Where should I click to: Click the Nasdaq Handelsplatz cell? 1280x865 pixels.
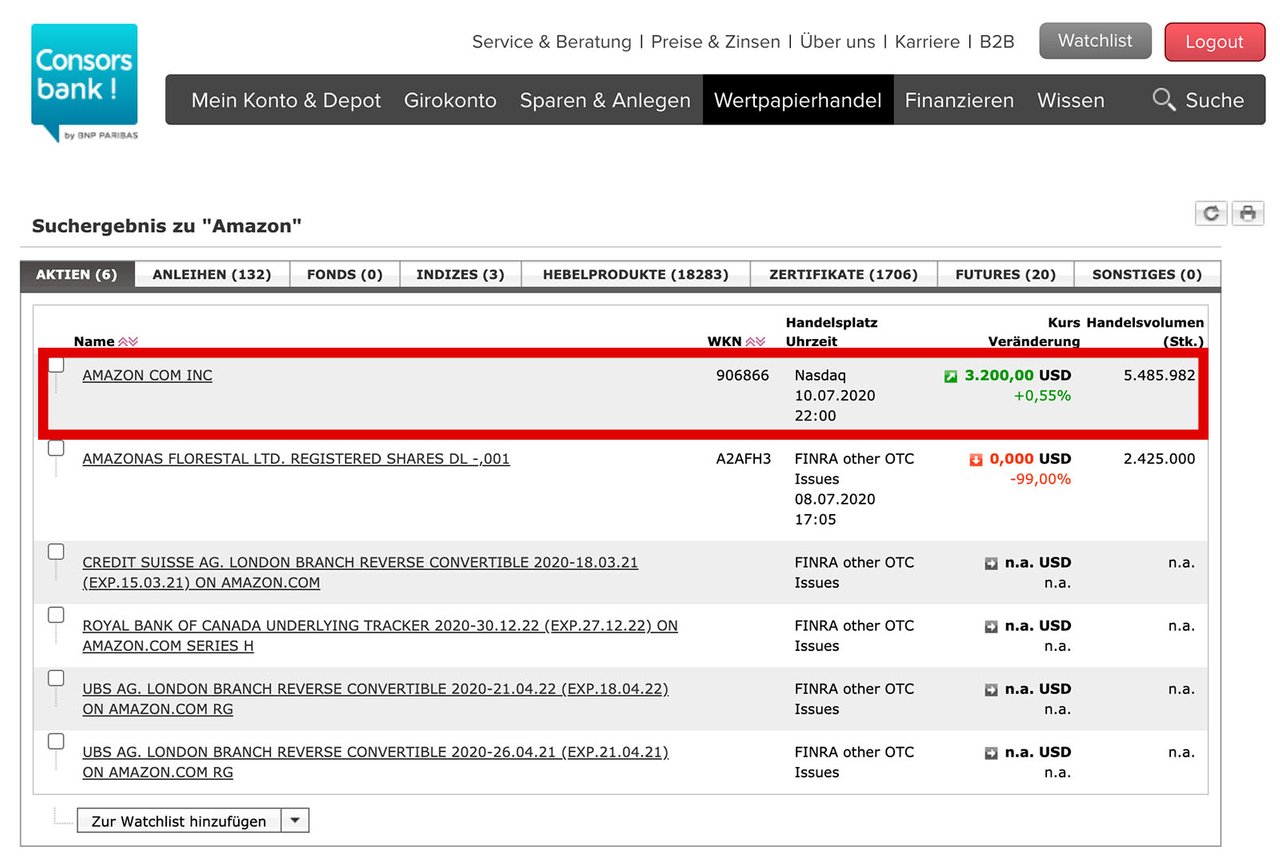coord(820,376)
